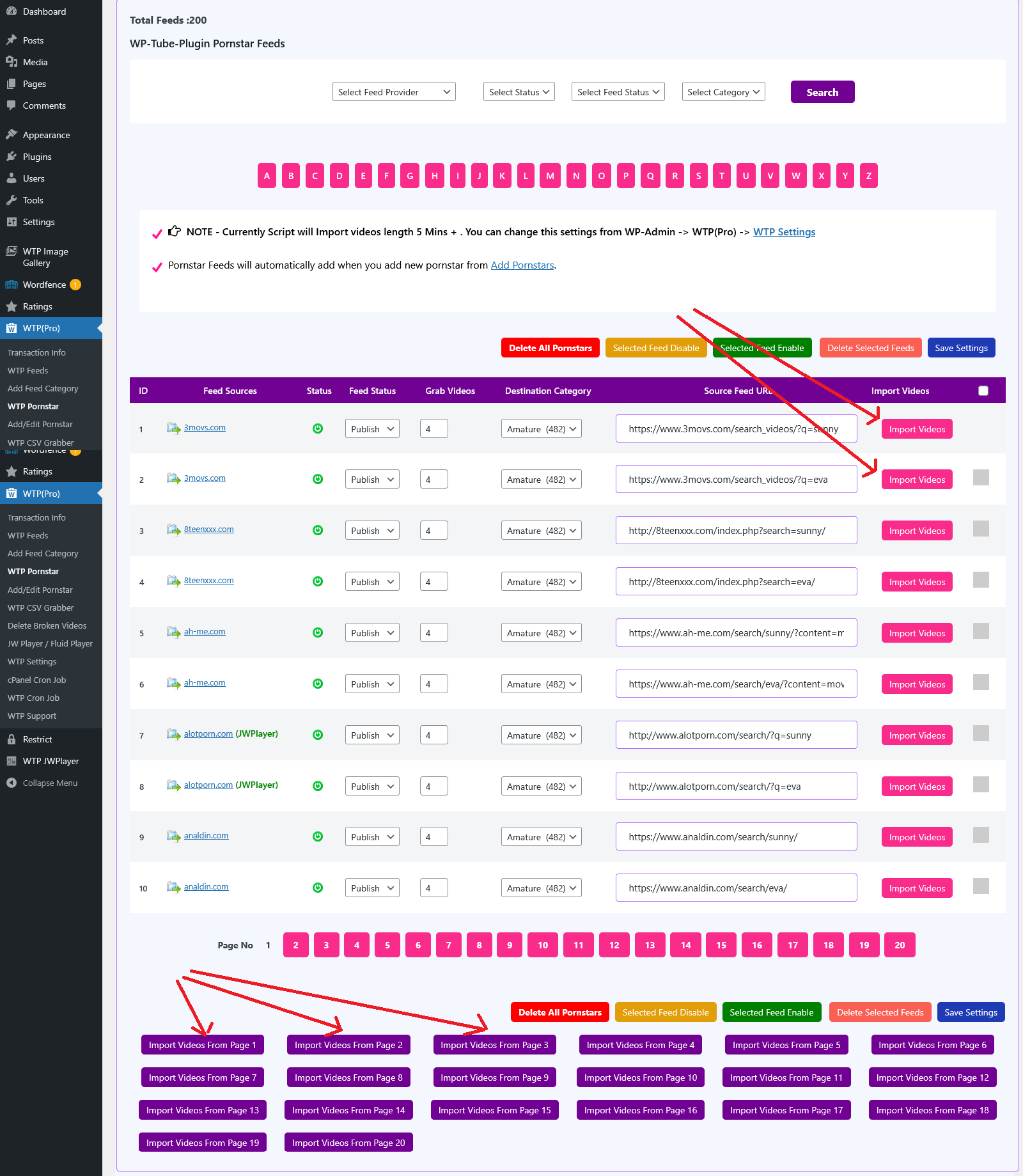Click the feed source icon for 8teenxxx row 3
This screenshot has height=1176, width=1023.
pyautogui.click(x=173, y=529)
